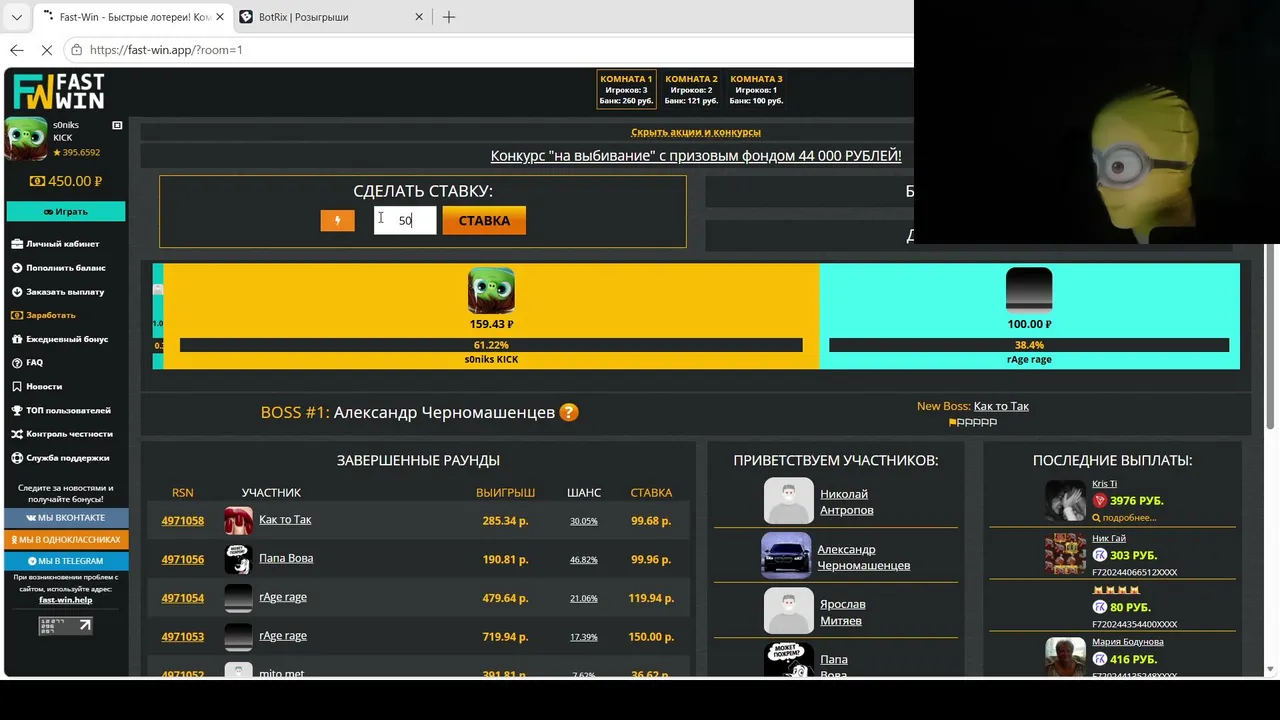1280x720 pixels.
Task: Click the МЫ ВКОНТАКТЕ button
Action: tap(66, 518)
